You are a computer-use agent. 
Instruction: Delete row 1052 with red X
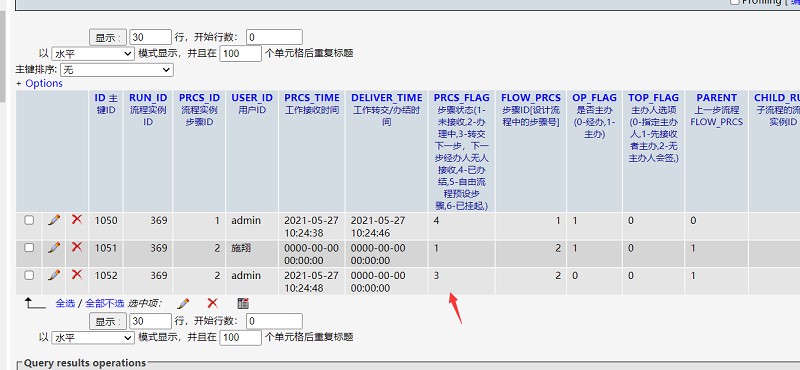[x=77, y=275]
